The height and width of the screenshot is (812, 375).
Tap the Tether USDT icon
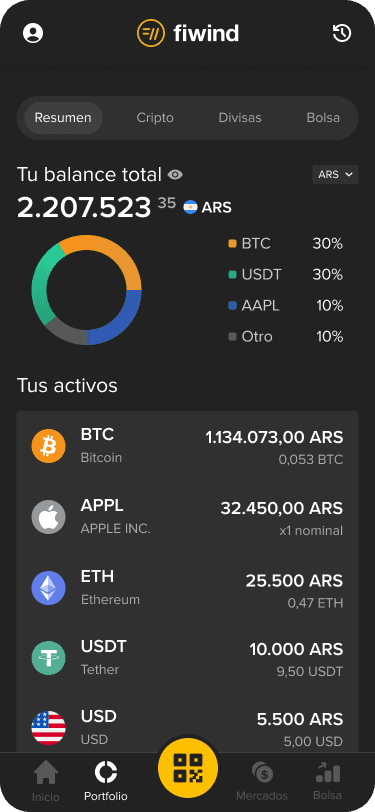49,658
